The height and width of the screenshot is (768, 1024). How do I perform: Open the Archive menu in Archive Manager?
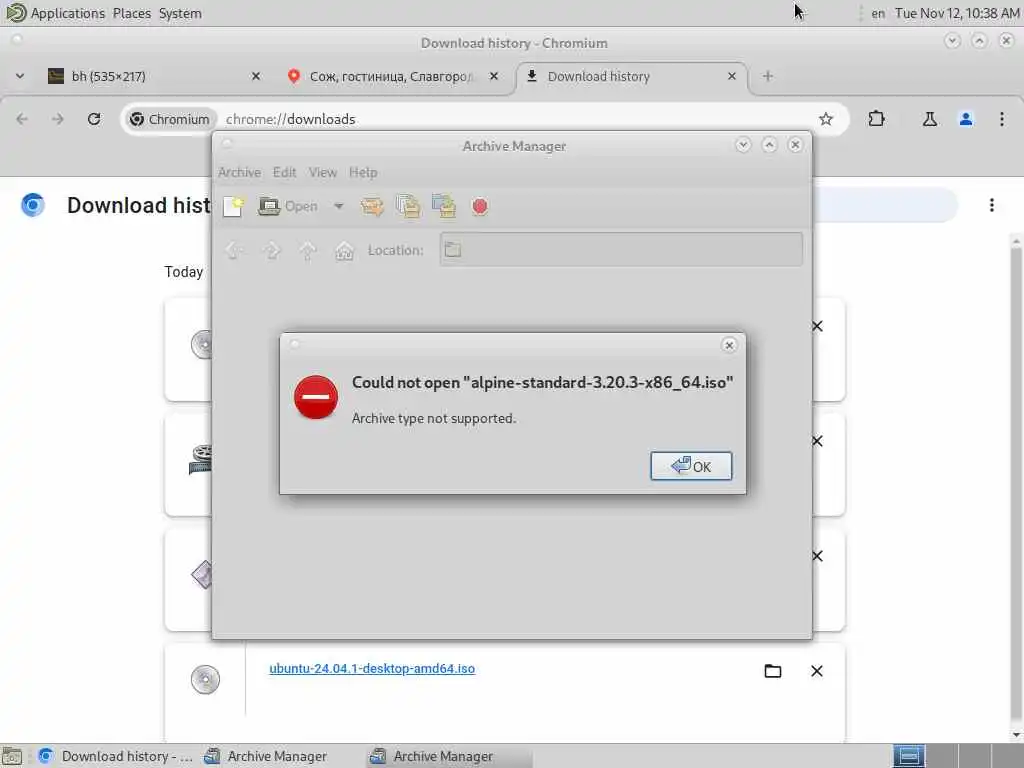(239, 172)
